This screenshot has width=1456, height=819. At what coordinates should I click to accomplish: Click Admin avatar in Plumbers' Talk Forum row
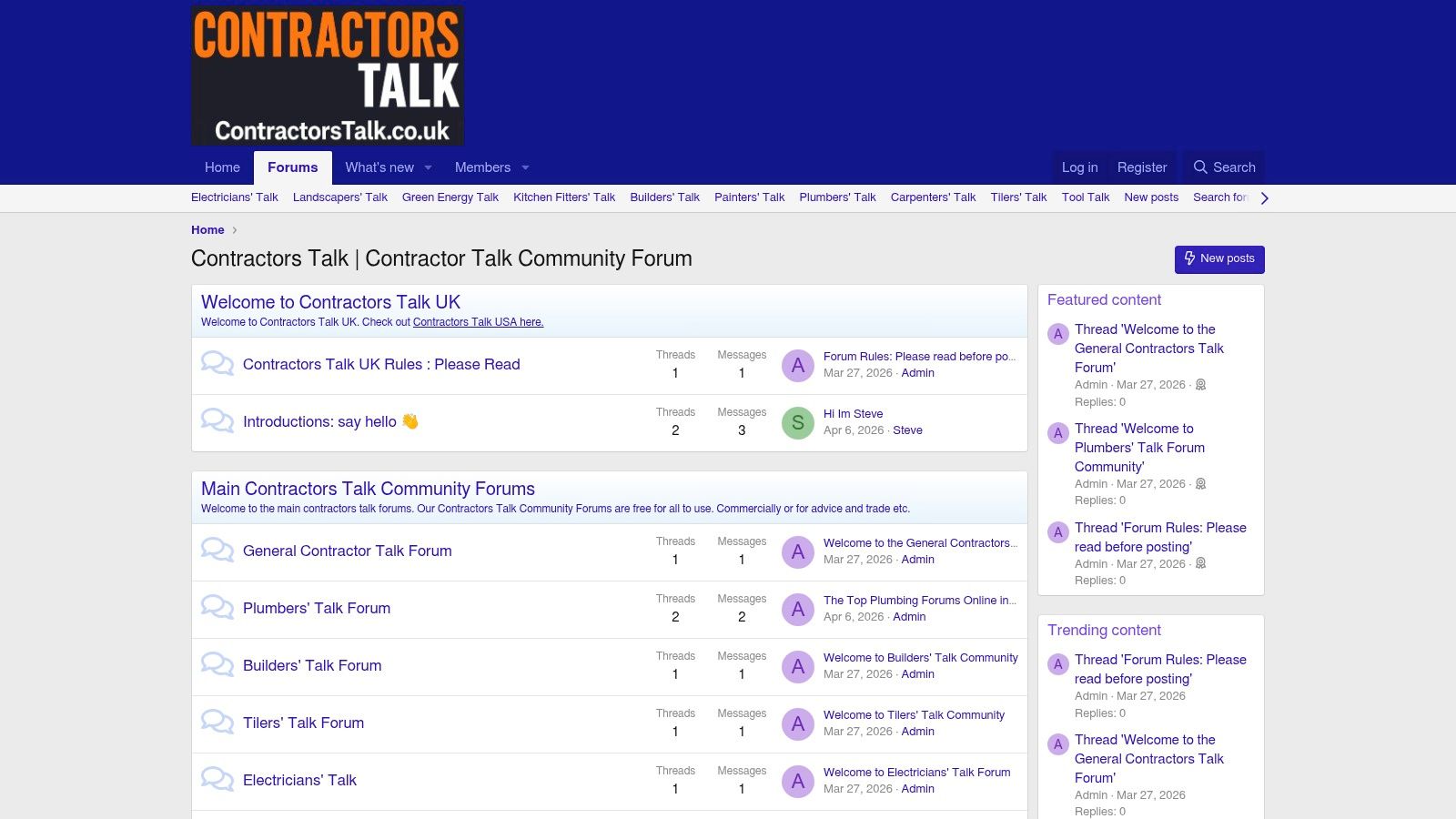(x=798, y=609)
